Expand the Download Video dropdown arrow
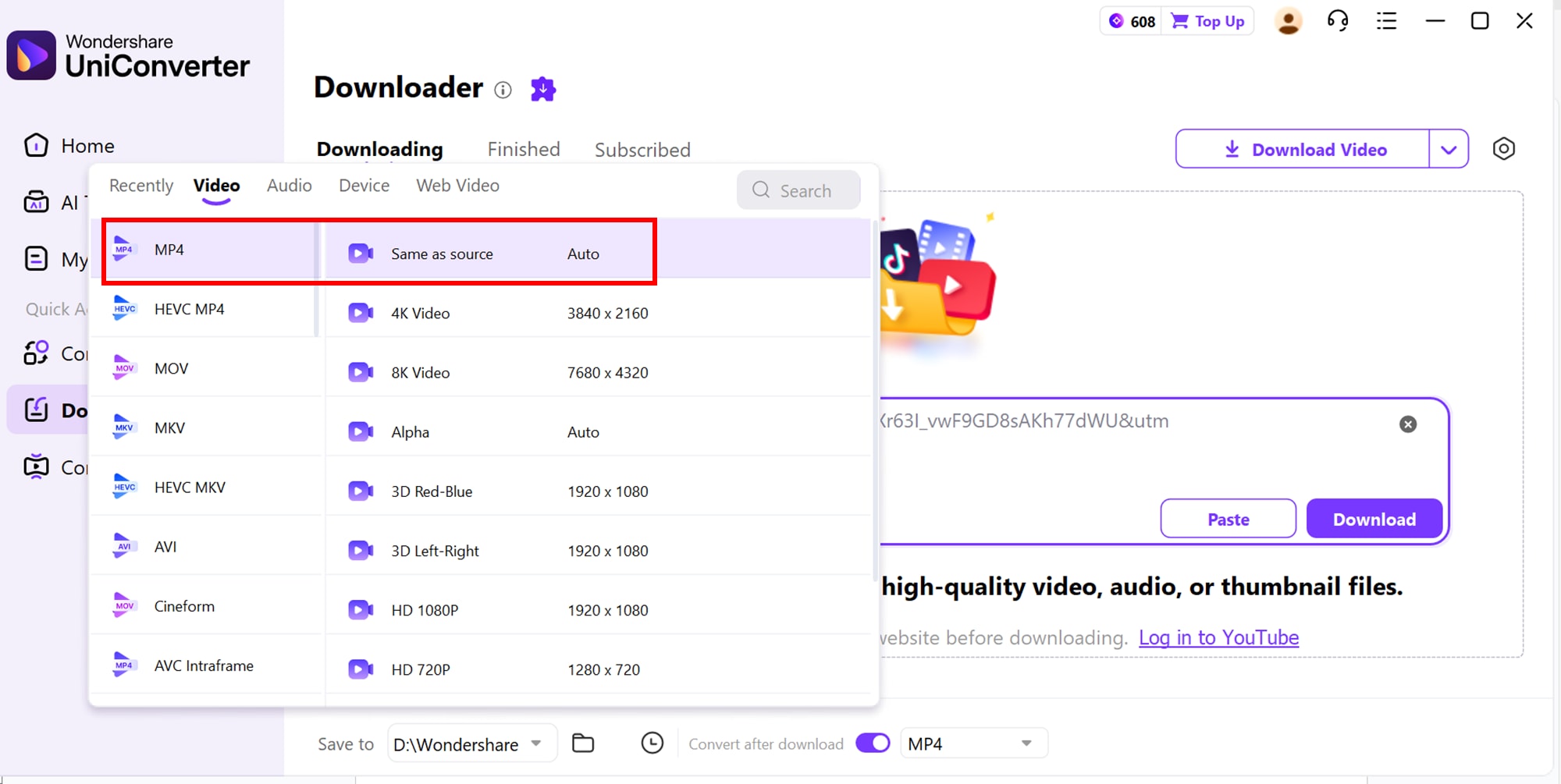This screenshot has height=784, width=1561. pyautogui.click(x=1449, y=149)
